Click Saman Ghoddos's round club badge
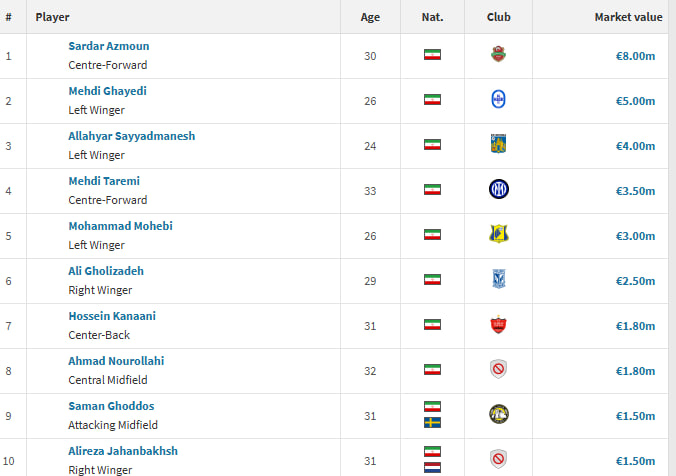Screen dimensions: 676x476 499,414
